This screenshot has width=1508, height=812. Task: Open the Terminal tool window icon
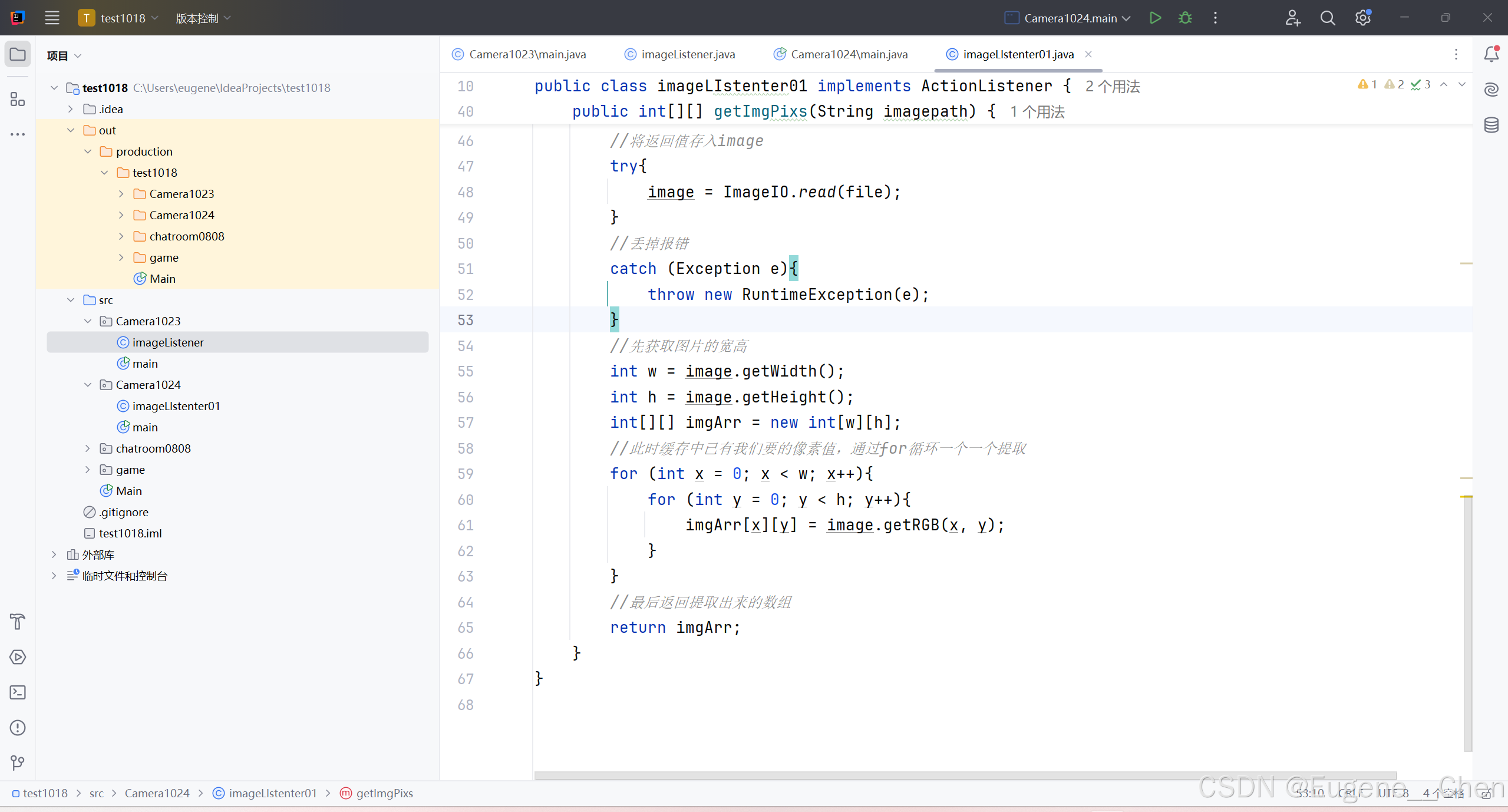pyautogui.click(x=18, y=692)
